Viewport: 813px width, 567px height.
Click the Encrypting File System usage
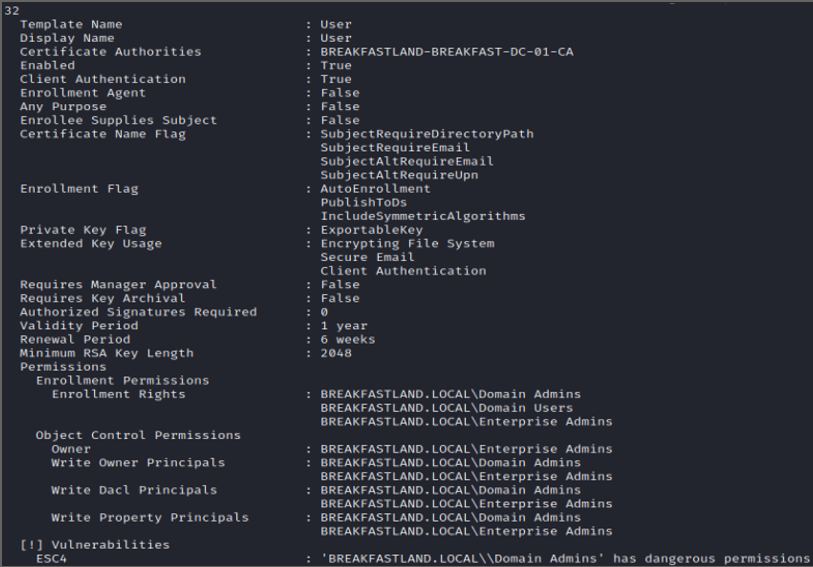[x=407, y=243]
